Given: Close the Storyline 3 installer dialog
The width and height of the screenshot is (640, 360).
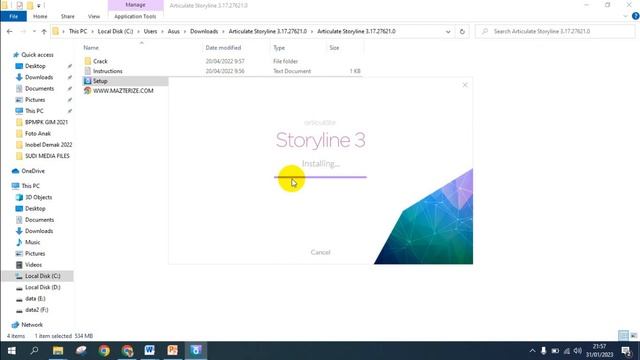Looking at the screenshot, I should point(464,85).
